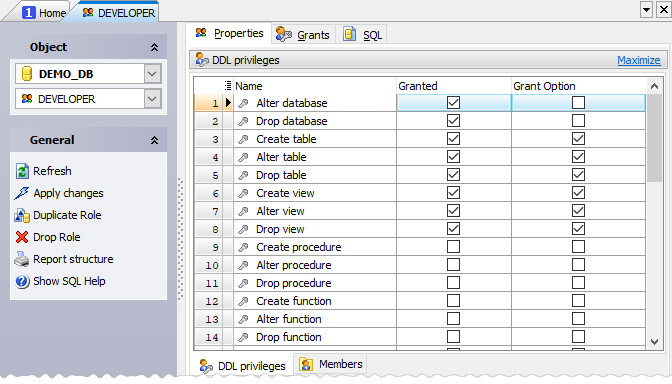672x384 pixels.
Task: Click the key icon for Drop table
Action: 243,175
